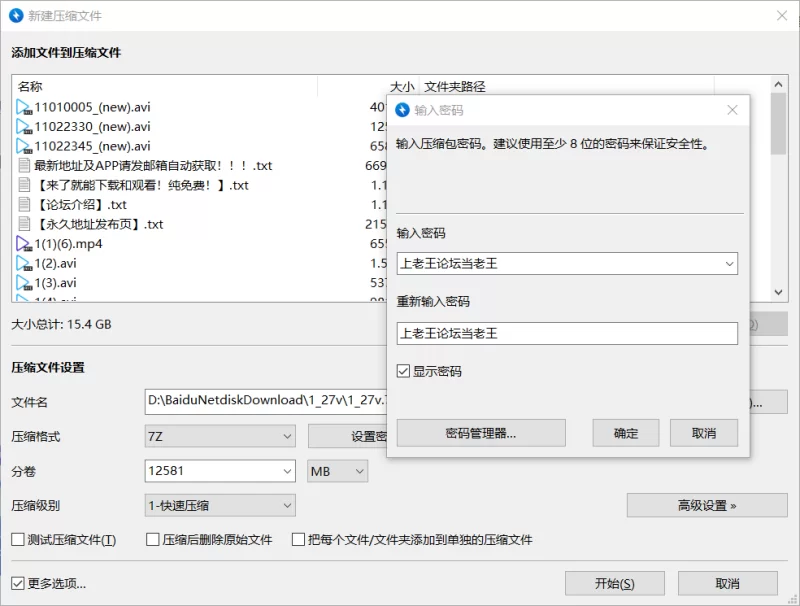
Task: Open 密码管理器... button
Action: click(x=481, y=433)
